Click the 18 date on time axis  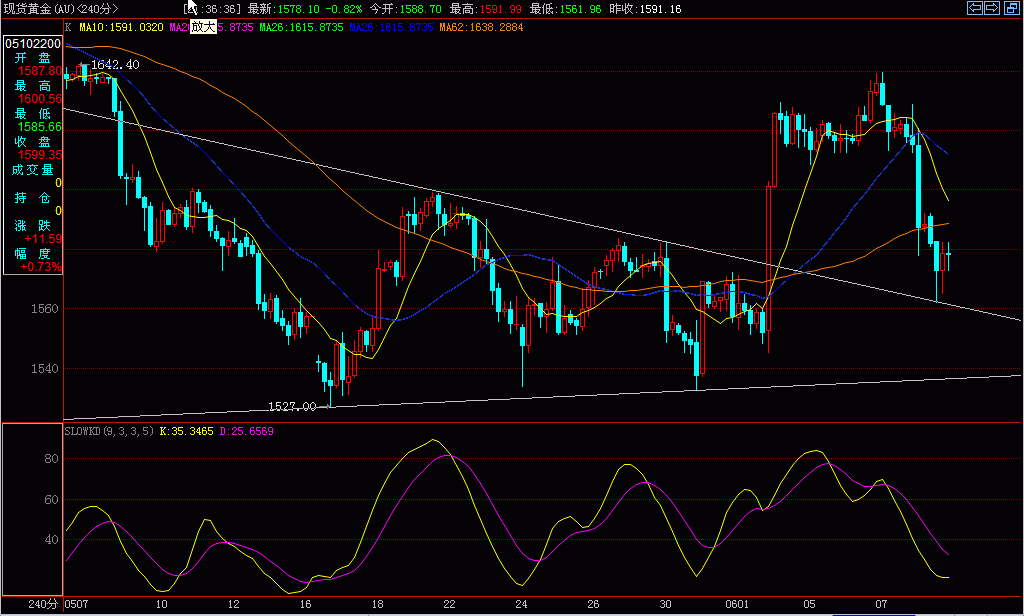coord(377,604)
